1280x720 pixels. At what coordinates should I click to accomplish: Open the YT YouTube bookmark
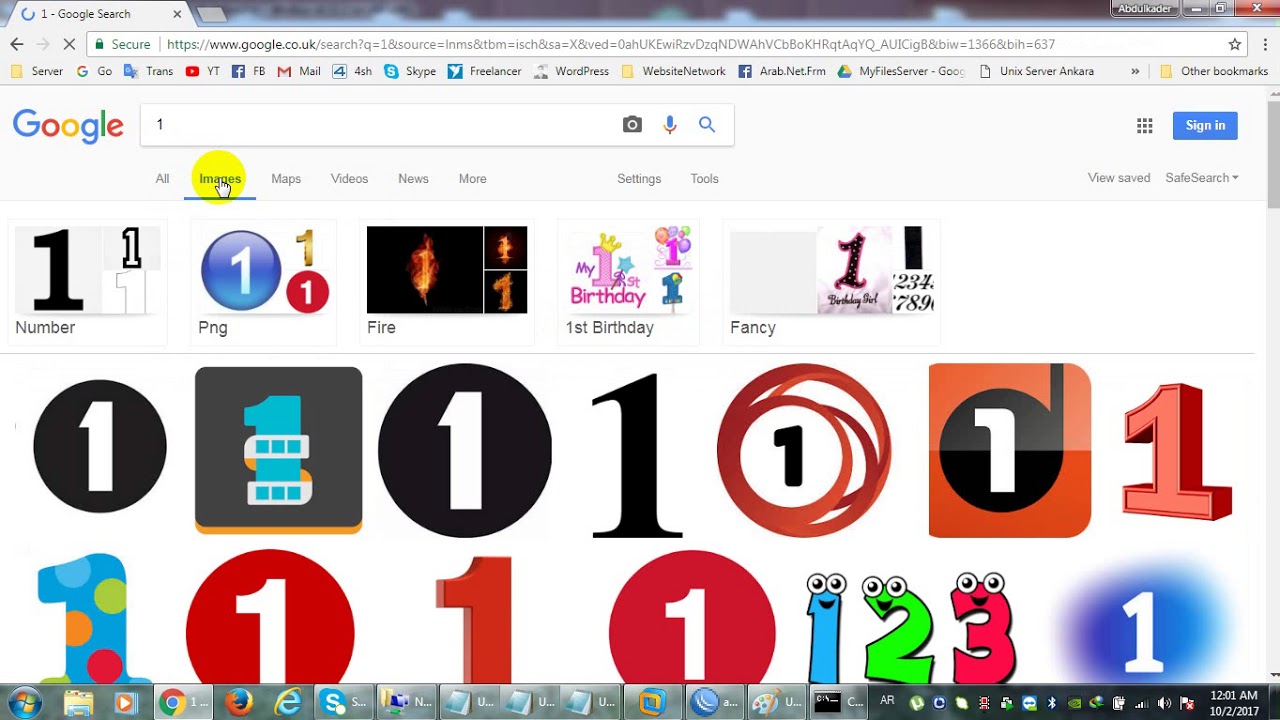point(202,72)
